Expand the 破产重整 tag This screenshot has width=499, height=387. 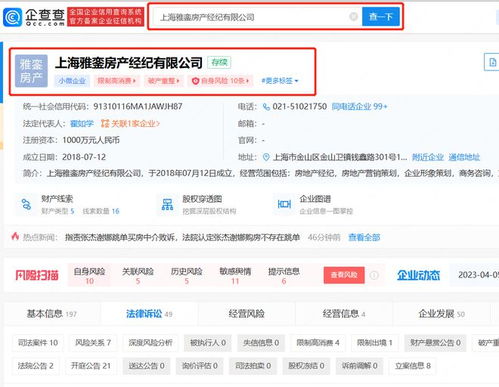163,81
